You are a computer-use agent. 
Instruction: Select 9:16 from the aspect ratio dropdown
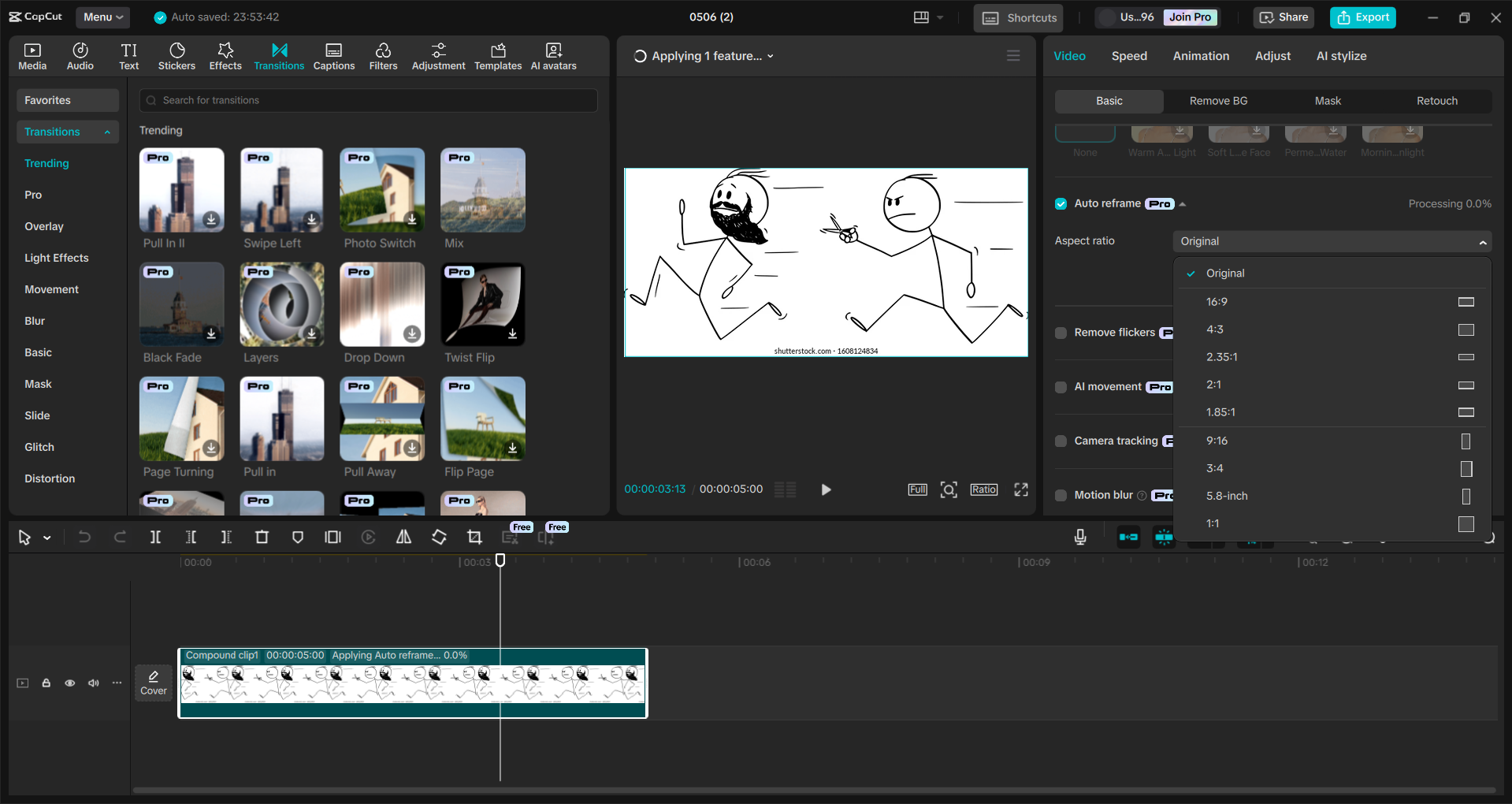tap(1217, 441)
